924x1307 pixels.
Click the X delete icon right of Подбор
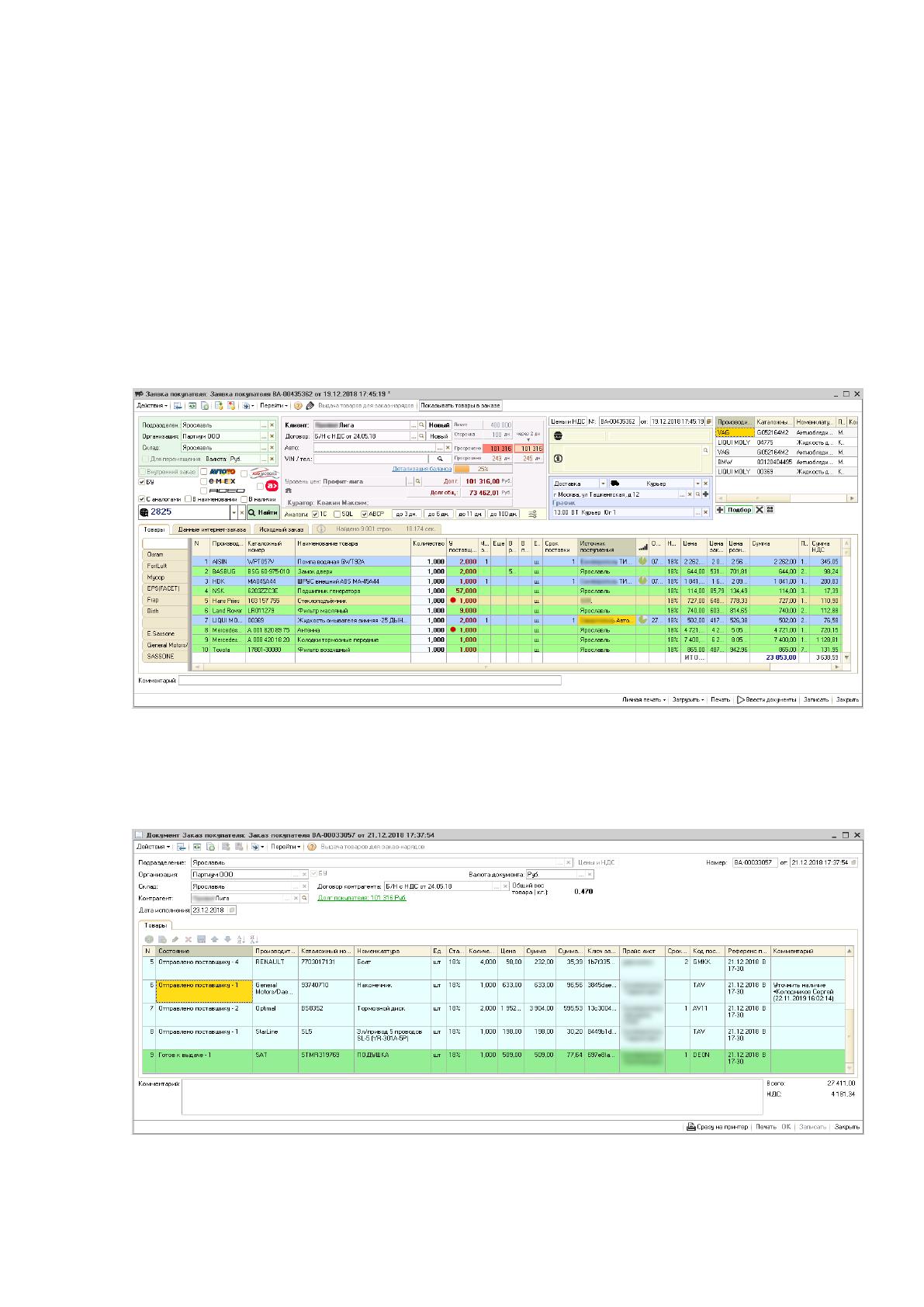coord(760,510)
